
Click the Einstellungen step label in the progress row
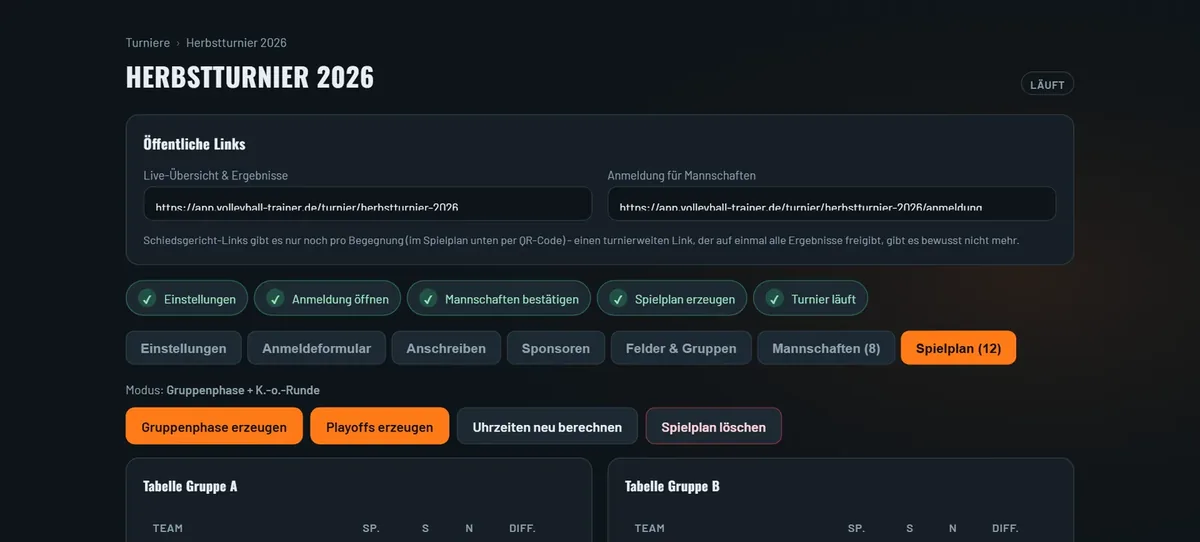point(200,299)
